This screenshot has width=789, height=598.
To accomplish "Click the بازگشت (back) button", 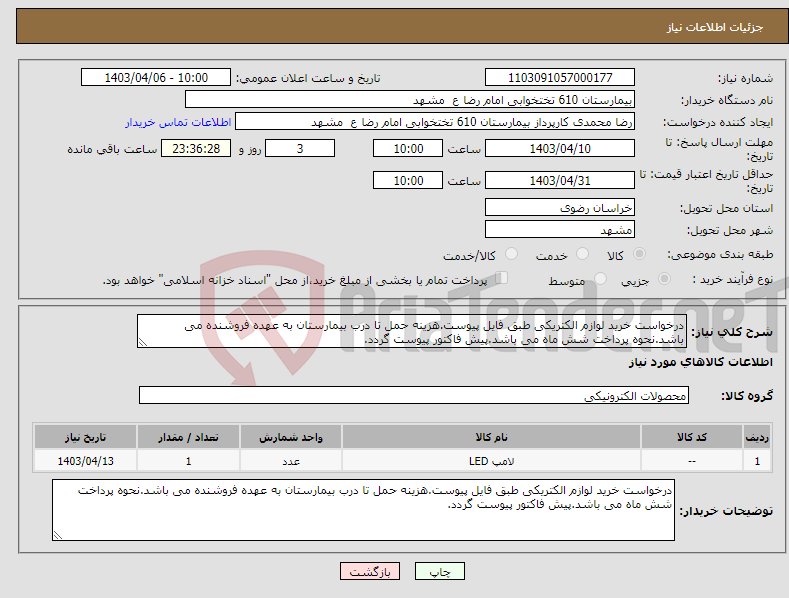I will point(370,571).
